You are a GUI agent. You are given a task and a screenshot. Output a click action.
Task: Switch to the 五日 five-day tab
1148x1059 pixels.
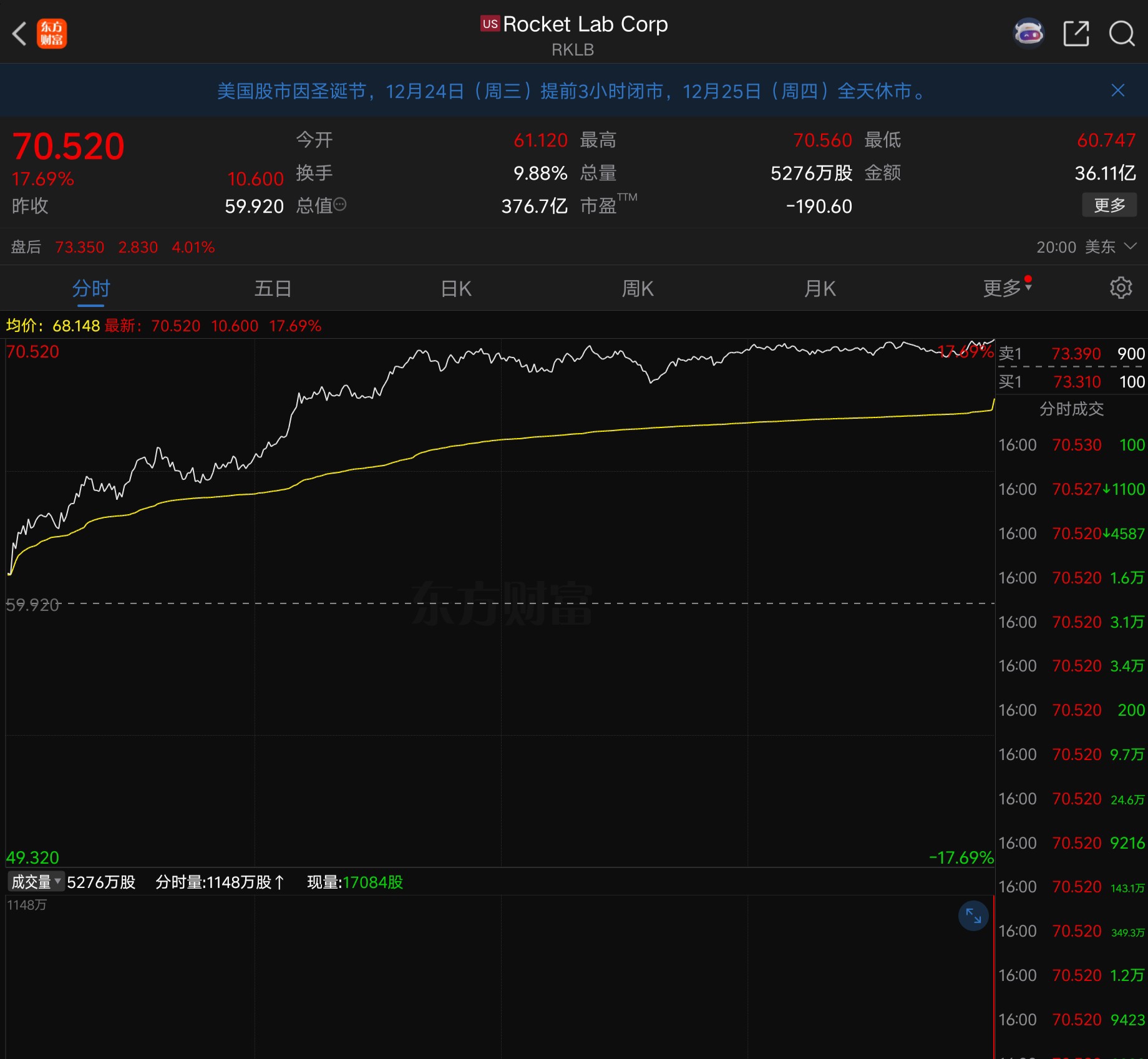[273, 289]
